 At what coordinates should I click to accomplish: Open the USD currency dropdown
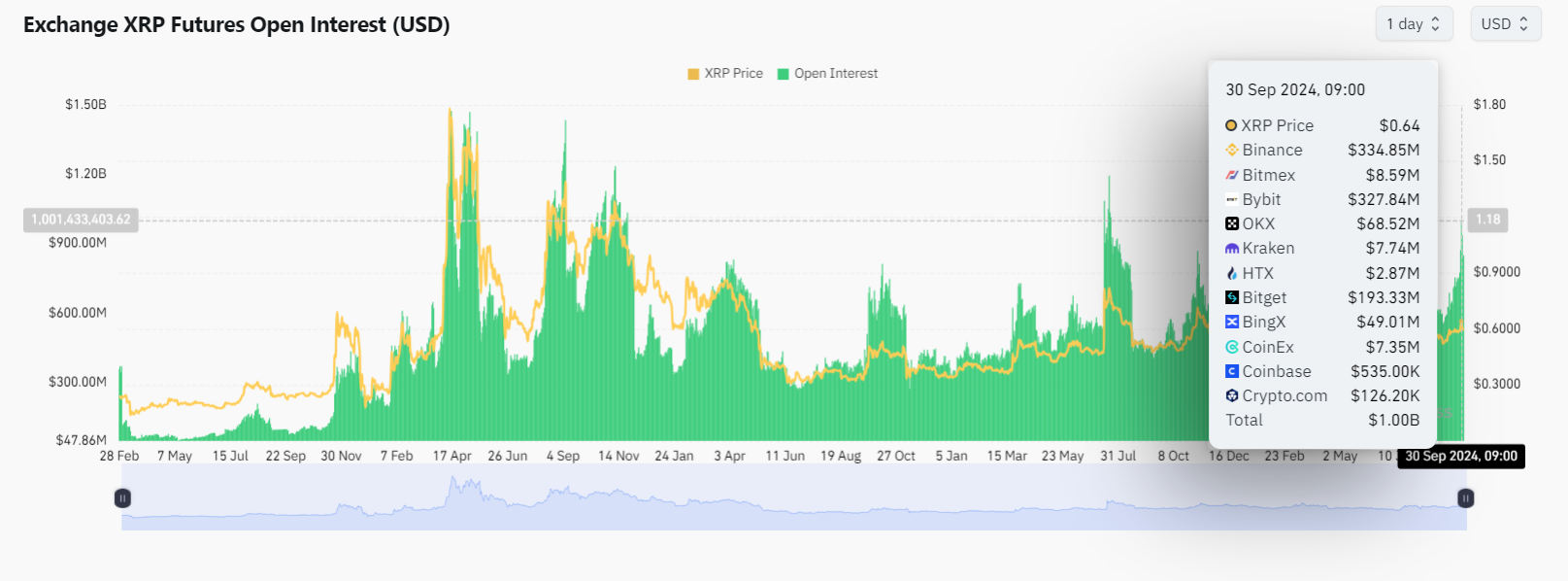click(x=1506, y=24)
